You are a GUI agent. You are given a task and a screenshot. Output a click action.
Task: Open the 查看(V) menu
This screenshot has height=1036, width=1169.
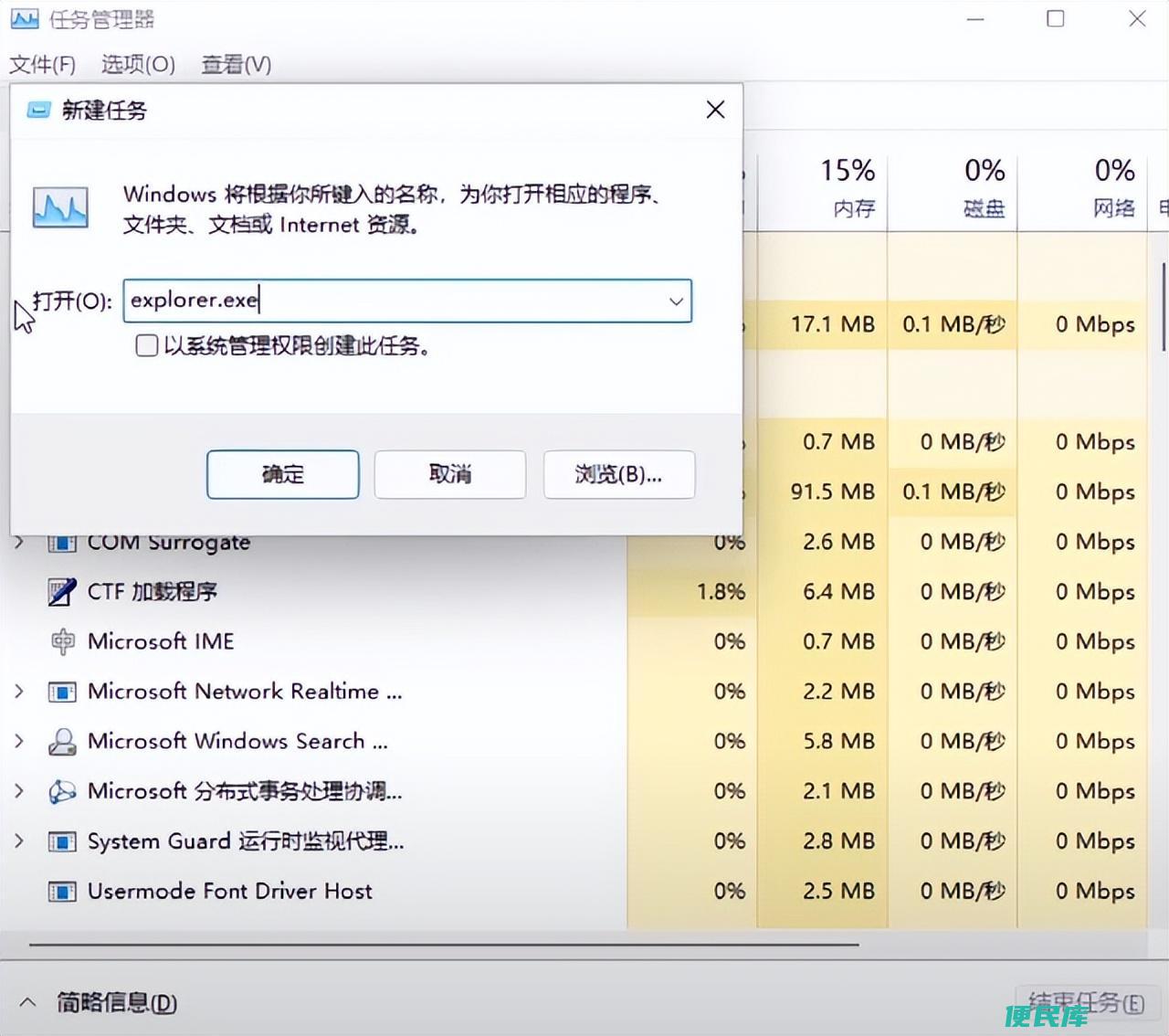(236, 64)
